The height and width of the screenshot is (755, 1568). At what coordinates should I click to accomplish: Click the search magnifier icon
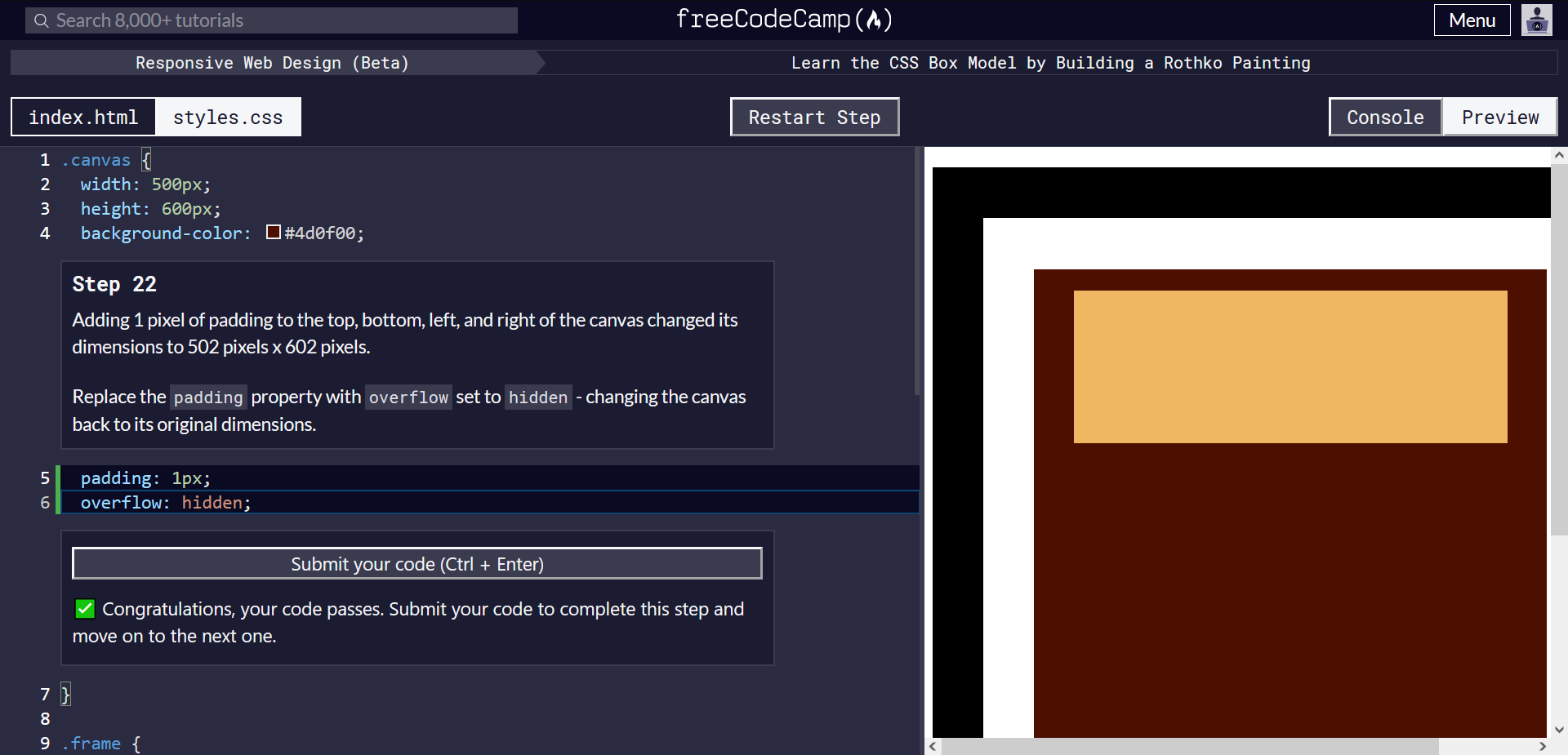[x=40, y=20]
